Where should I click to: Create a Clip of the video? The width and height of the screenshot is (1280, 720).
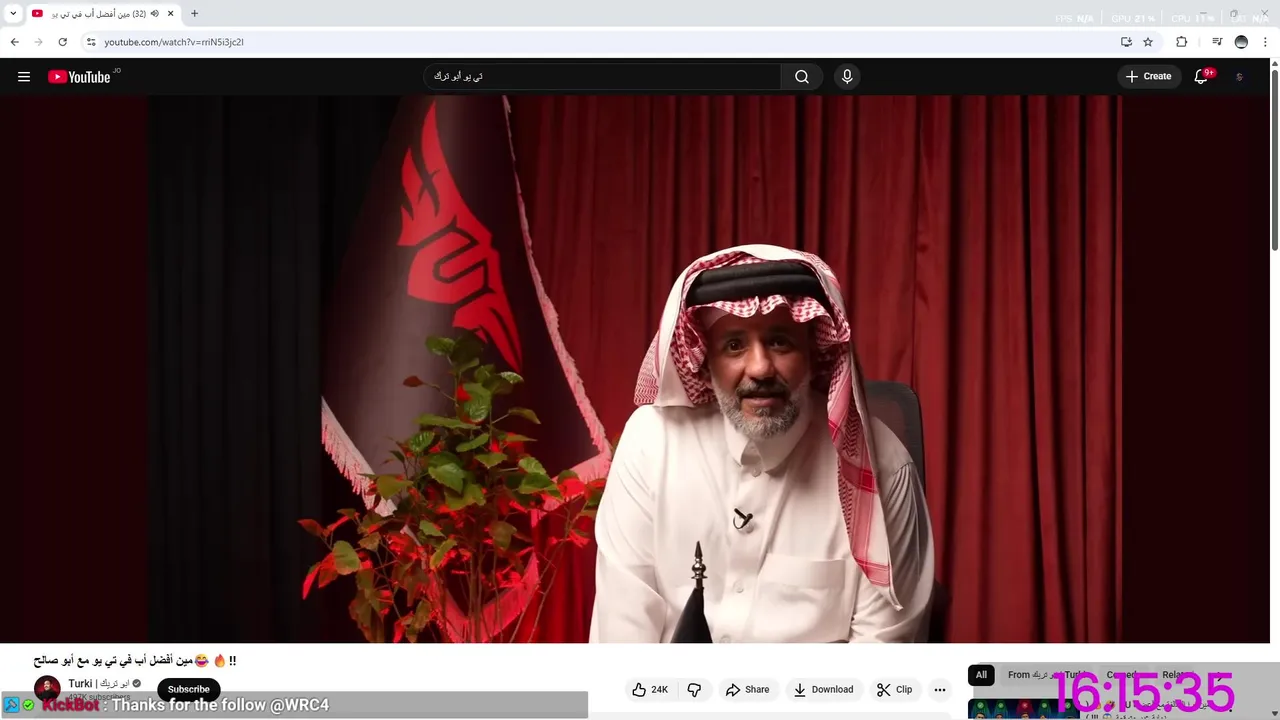click(x=894, y=690)
